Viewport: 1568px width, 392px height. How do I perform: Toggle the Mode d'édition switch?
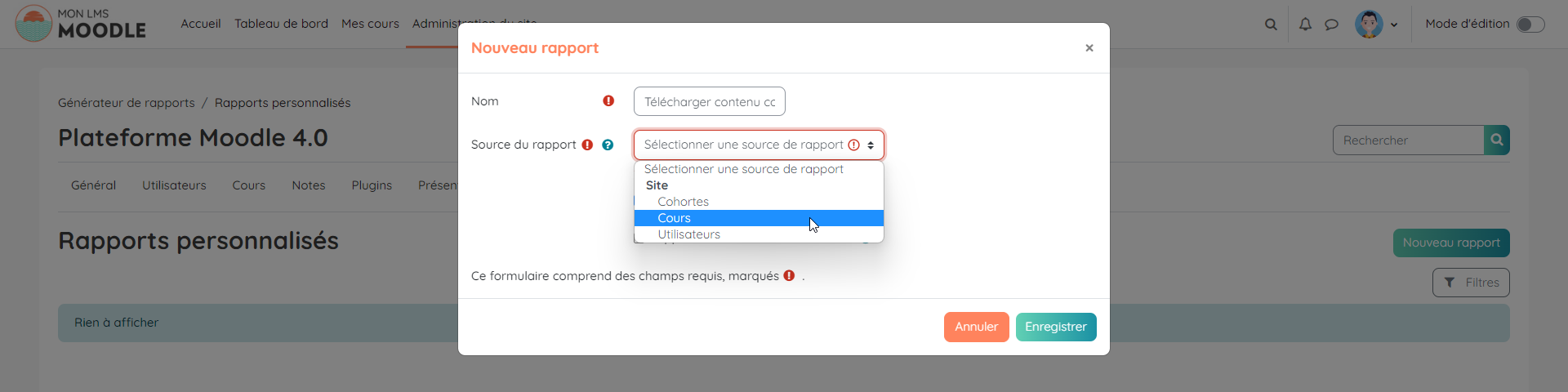[1530, 24]
